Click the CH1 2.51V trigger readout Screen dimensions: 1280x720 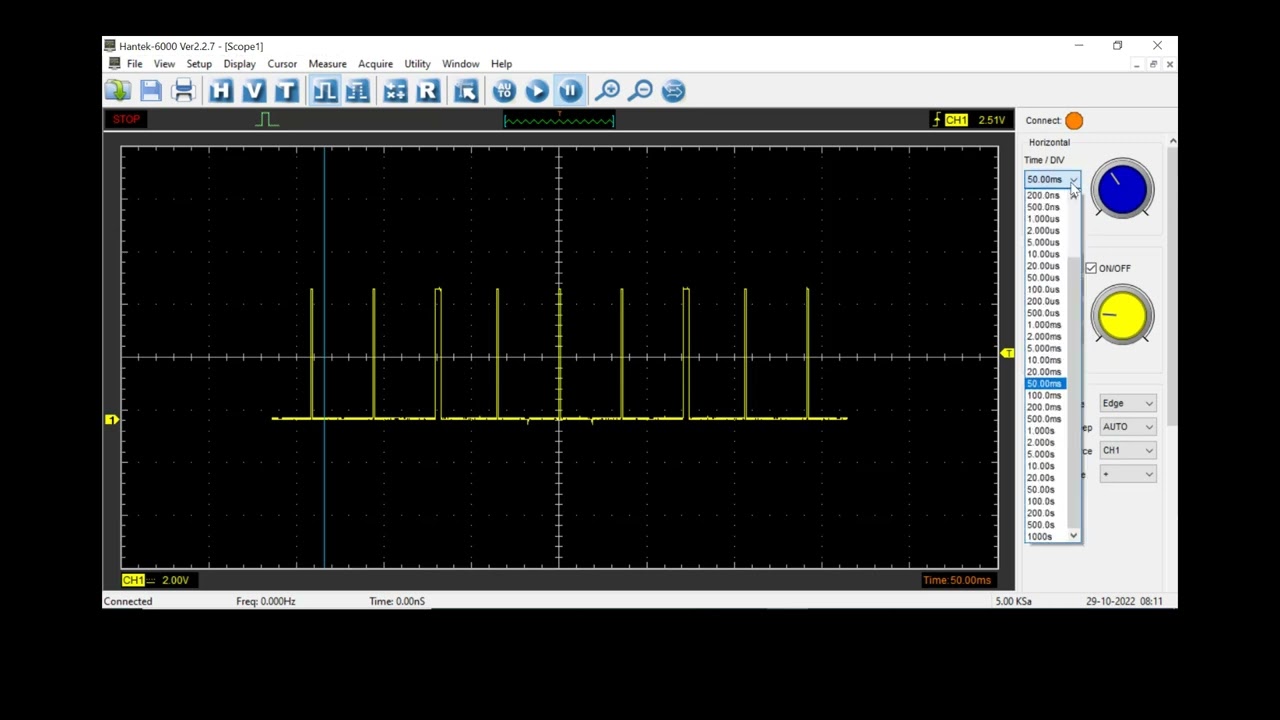click(971, 120)
